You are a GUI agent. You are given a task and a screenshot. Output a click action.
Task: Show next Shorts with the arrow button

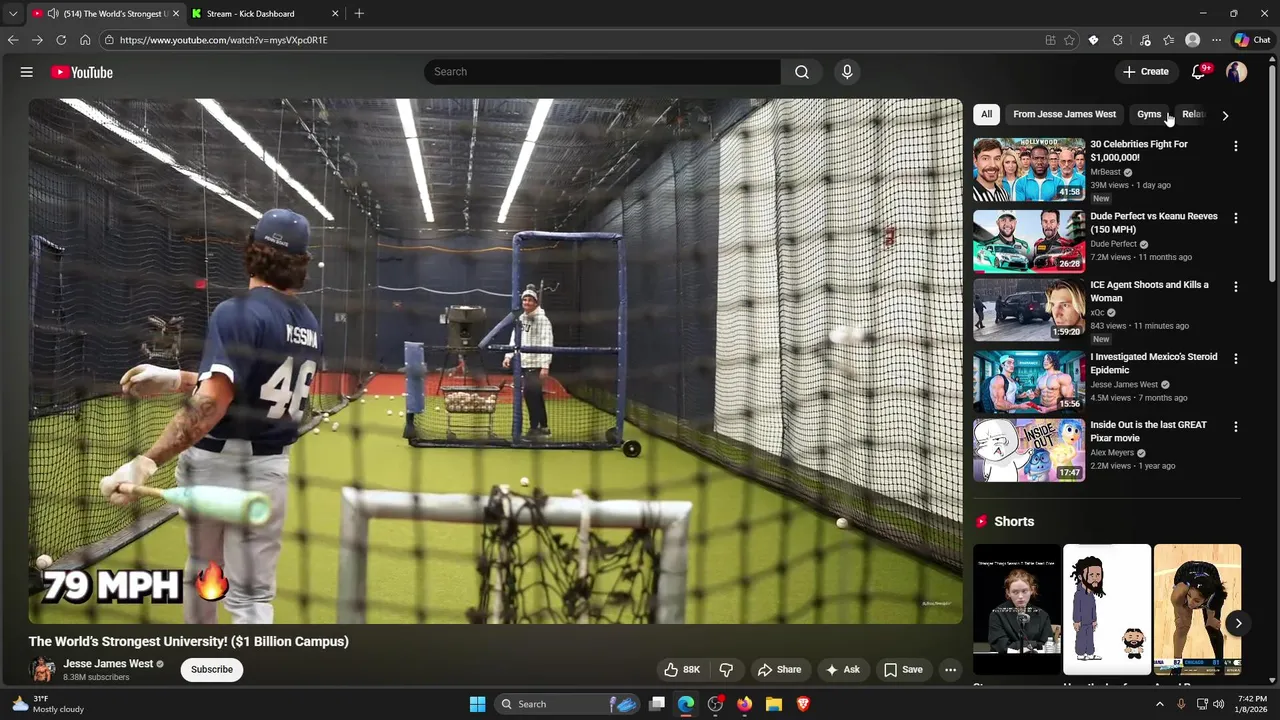click(x=1238, y=623)
